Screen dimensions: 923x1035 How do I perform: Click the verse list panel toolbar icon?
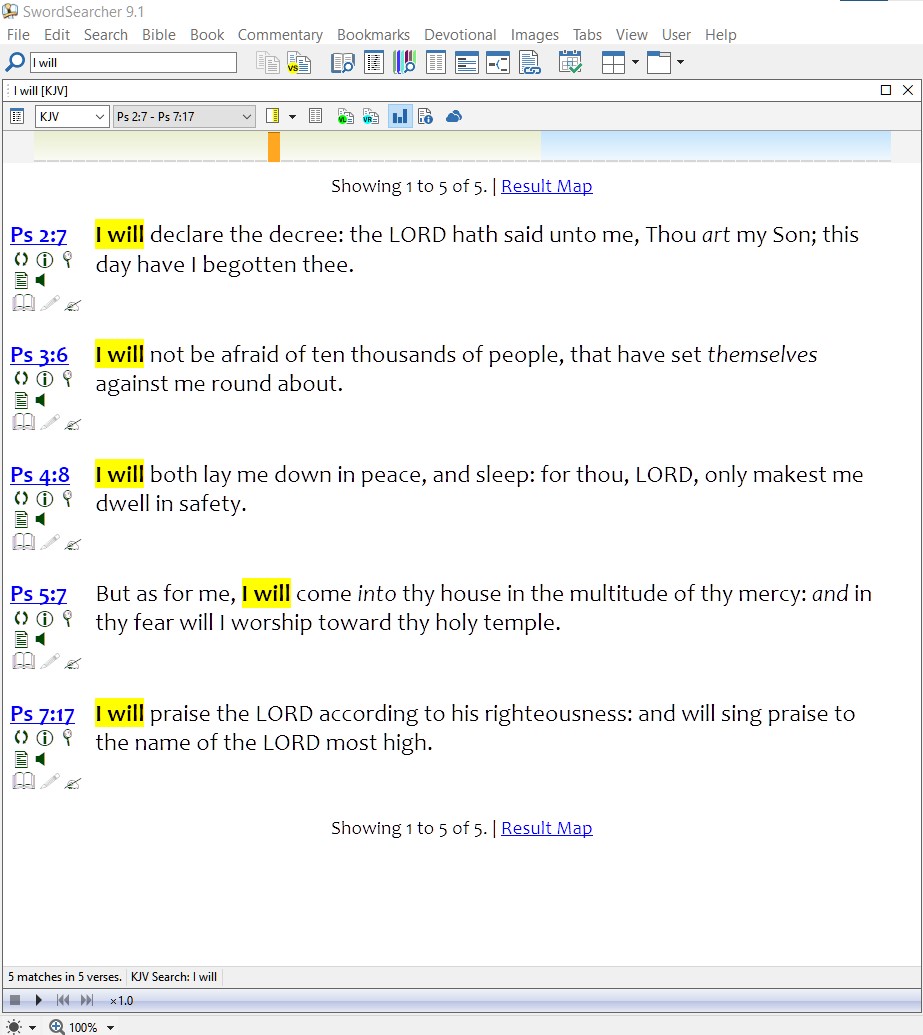[x=374, y=63]
